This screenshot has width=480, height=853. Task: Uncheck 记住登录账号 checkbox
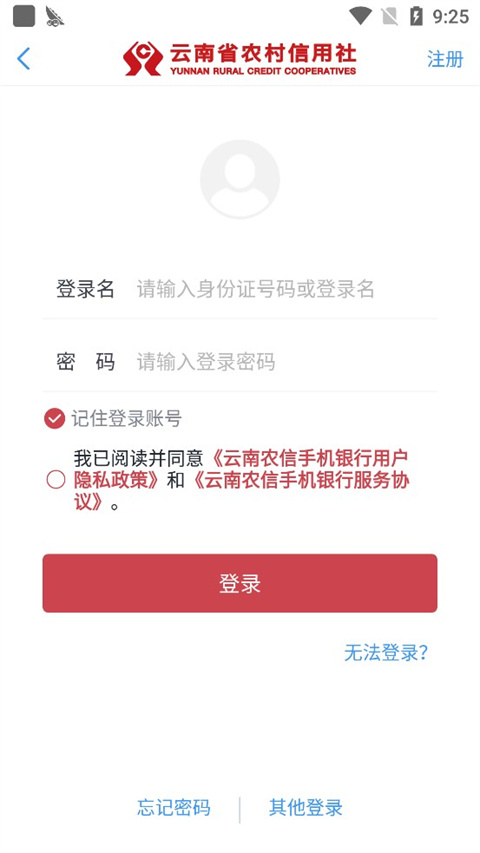[x=54, y=418]
